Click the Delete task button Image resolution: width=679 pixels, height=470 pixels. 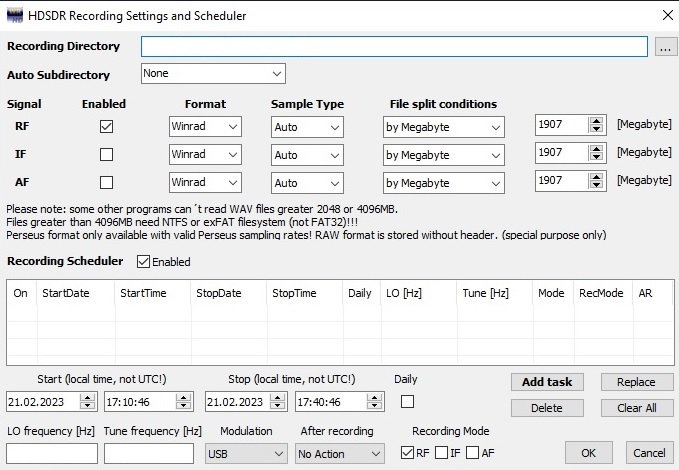[x=547, y=408]
